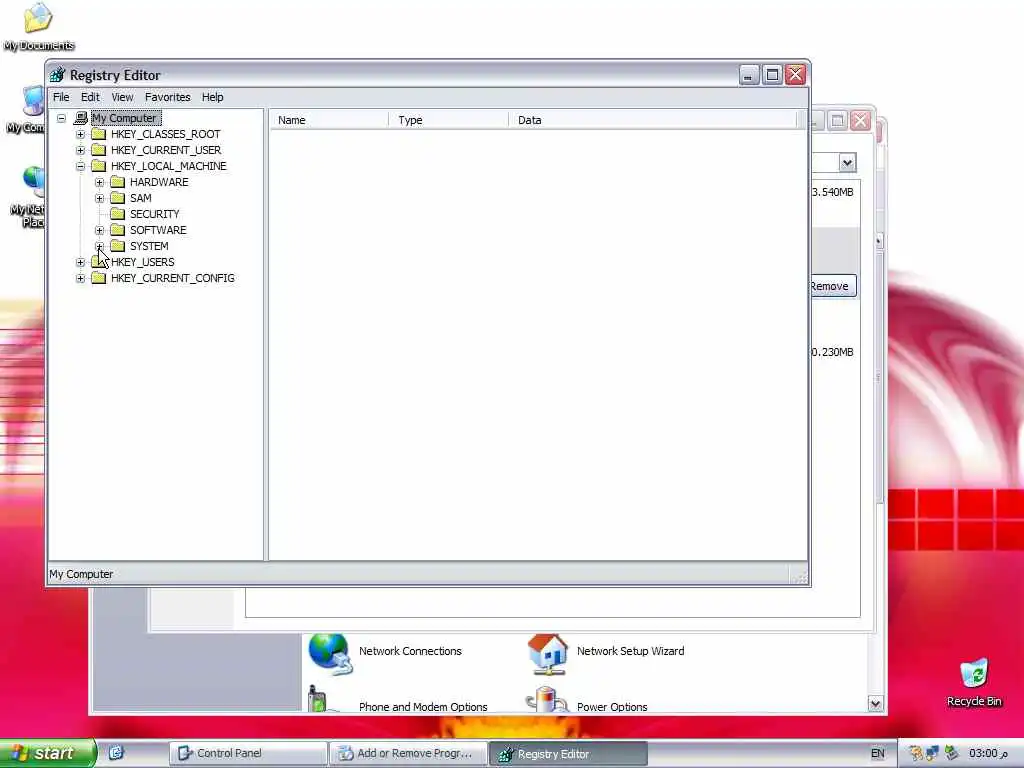Image resolution: width=1024 pixels, height=768 pixels.
Task: Click the SAM folder icon
Action: click(118, 198)
